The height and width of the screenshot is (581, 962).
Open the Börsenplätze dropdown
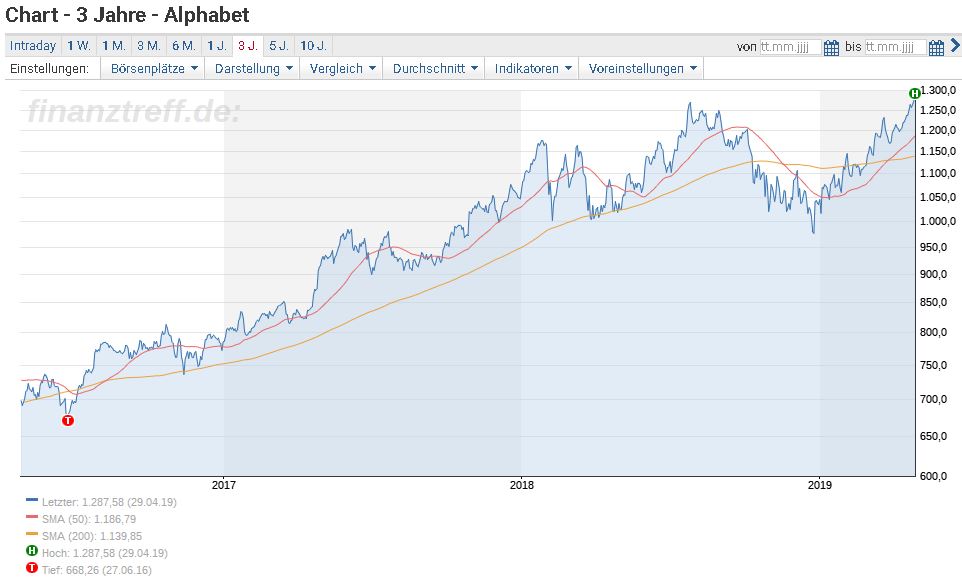point(153,69)
